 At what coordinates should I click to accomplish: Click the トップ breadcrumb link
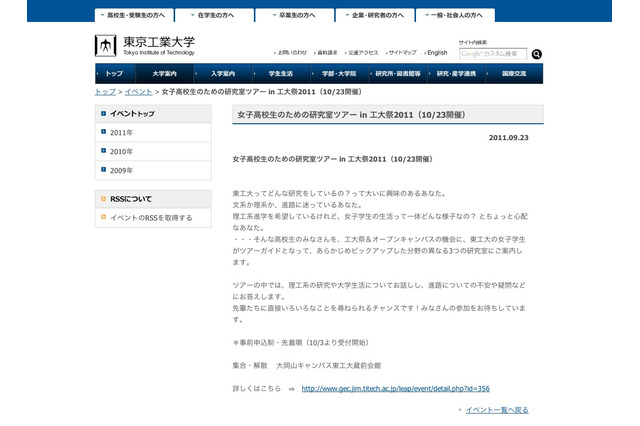[x=105, y=92]
